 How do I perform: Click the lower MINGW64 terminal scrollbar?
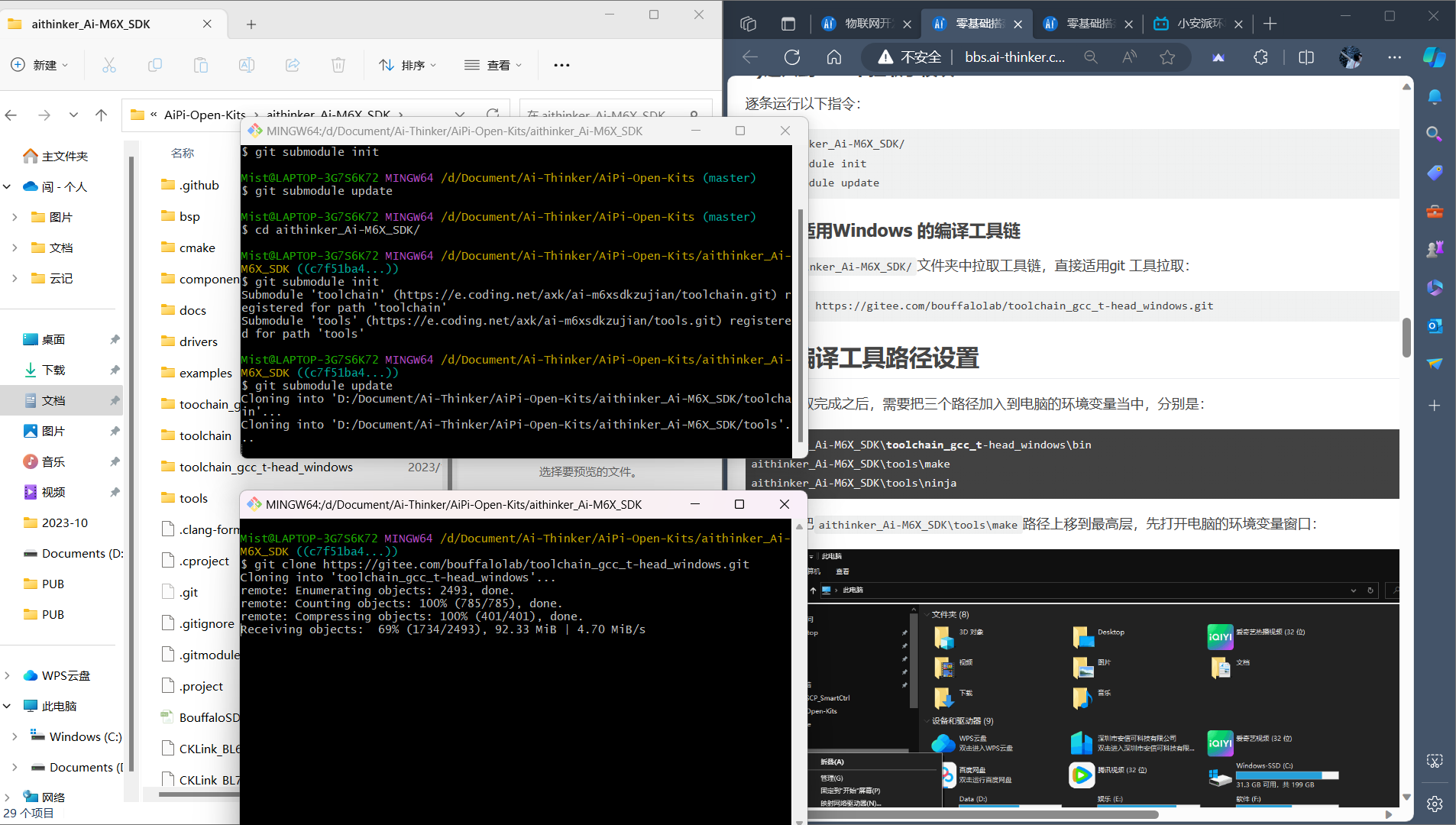(799, 672)
